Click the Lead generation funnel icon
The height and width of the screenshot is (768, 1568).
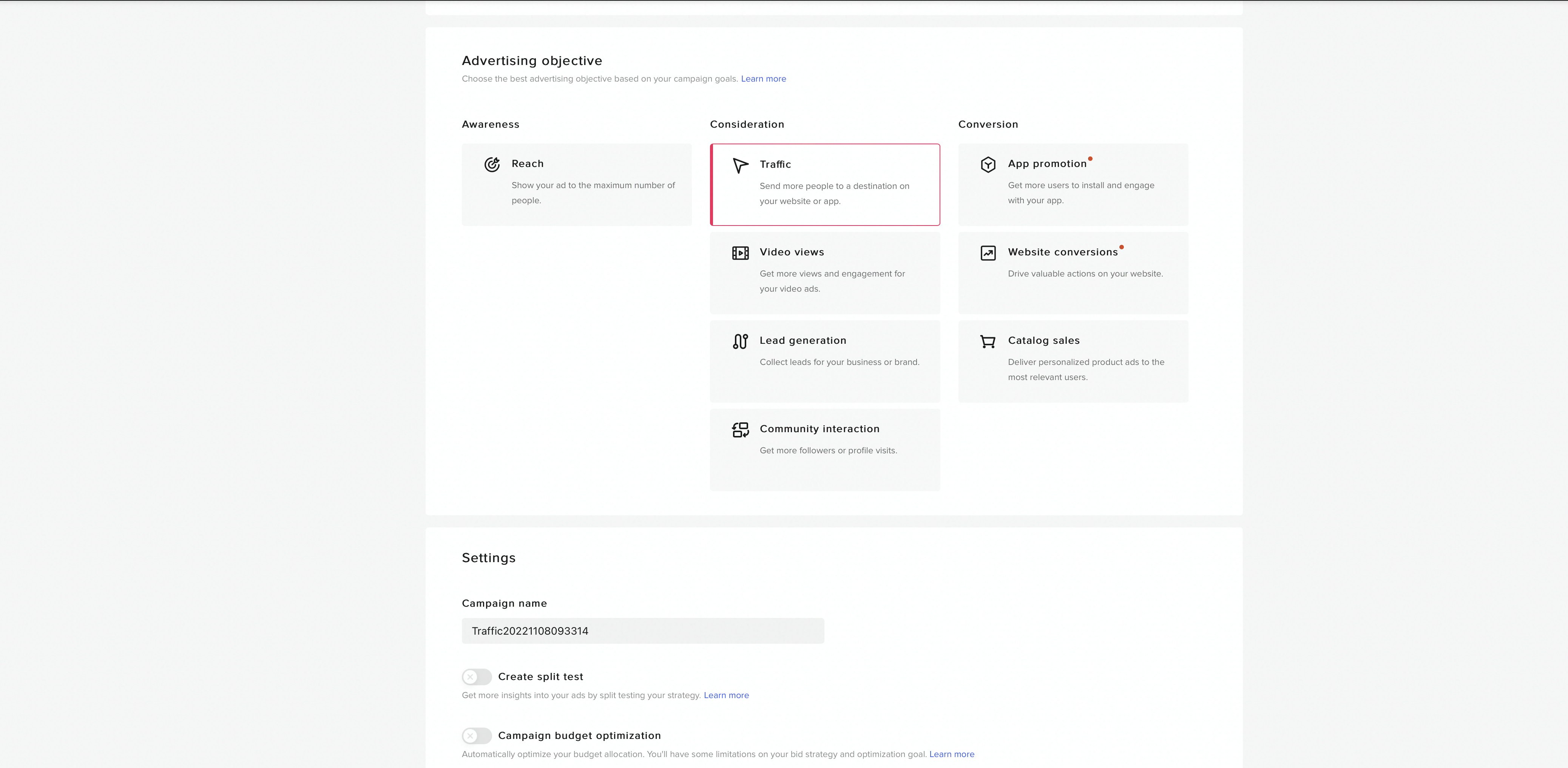[x=740, y=341]
